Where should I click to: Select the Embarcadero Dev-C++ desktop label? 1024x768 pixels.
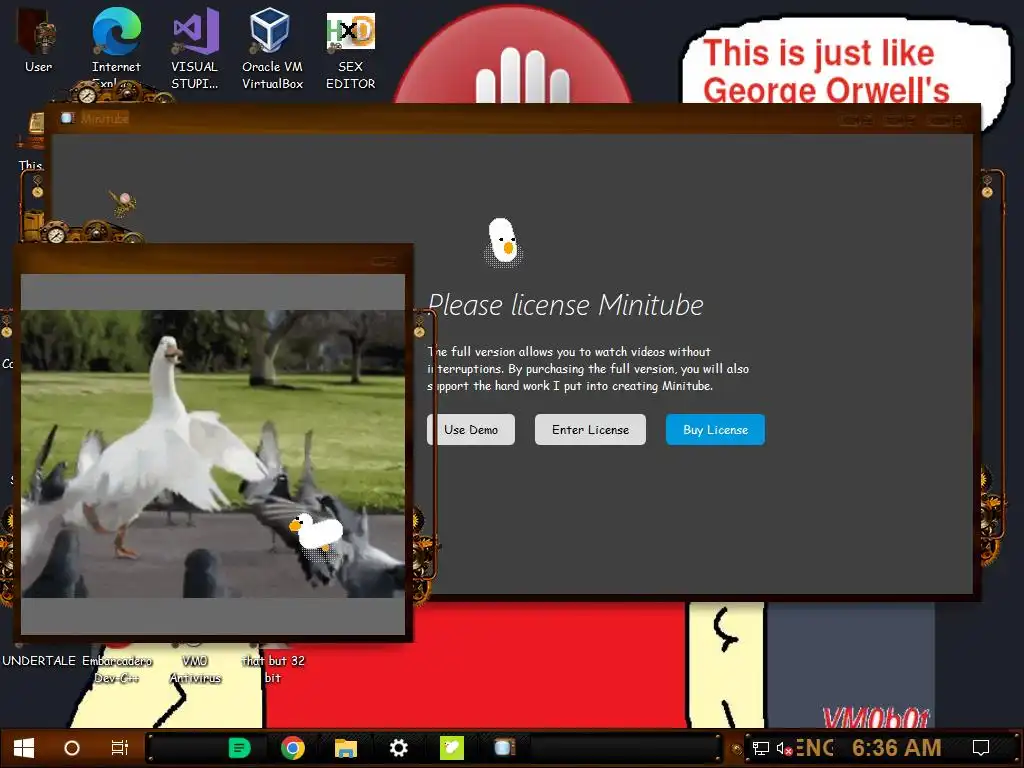(117, 669)
